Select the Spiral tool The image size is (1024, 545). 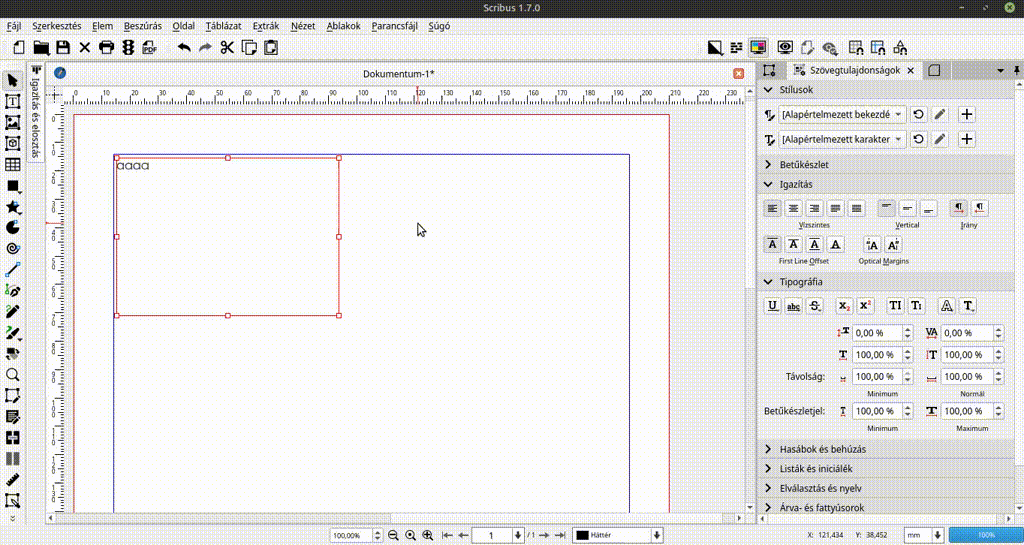[13, 248]
